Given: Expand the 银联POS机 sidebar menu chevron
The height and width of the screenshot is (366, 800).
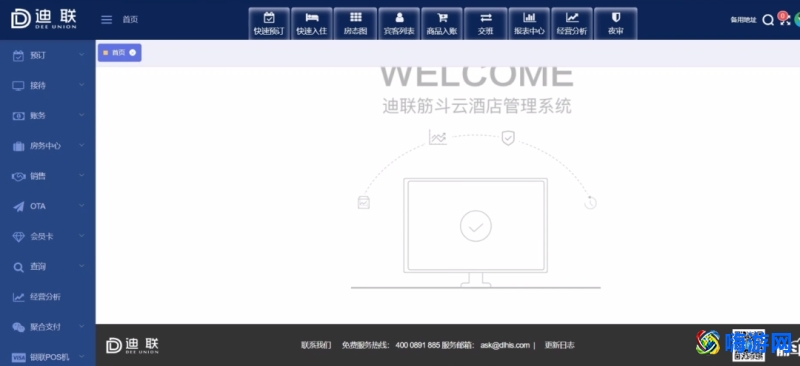Looking at the screenshot, I should click(82, 356).
